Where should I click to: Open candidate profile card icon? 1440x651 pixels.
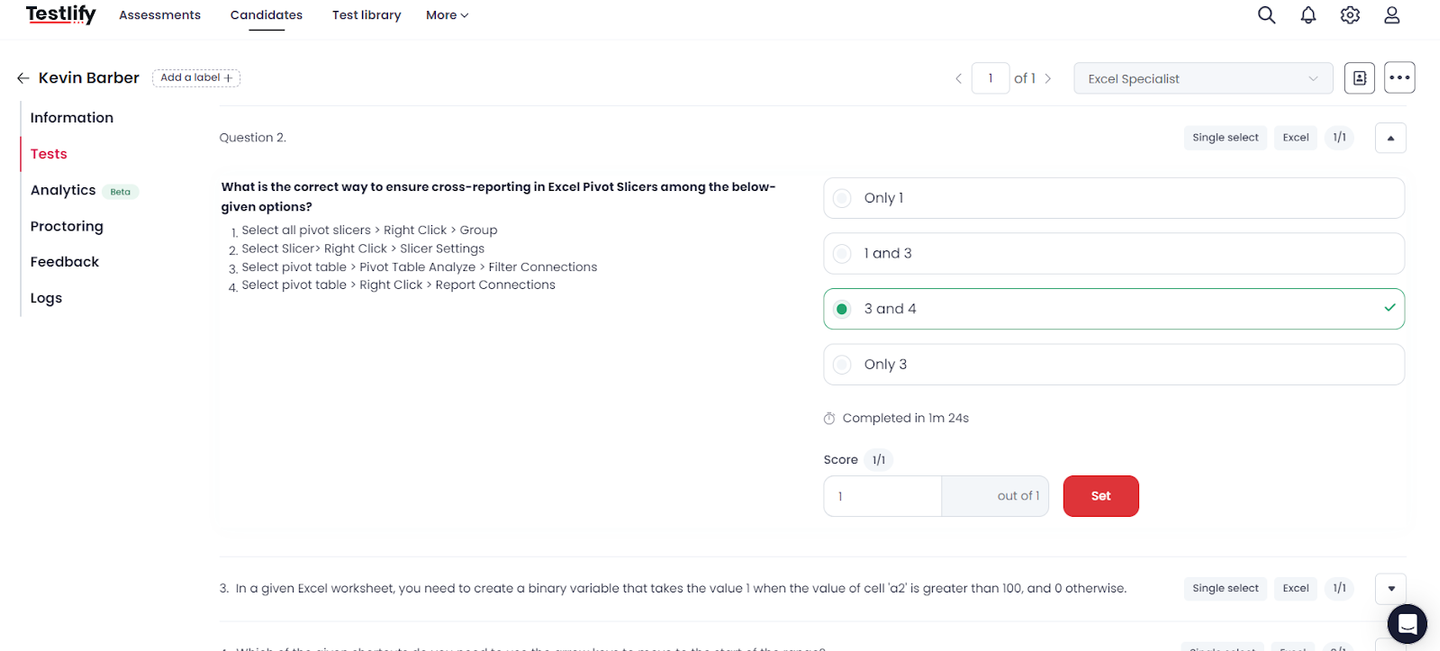(1359, 78)
